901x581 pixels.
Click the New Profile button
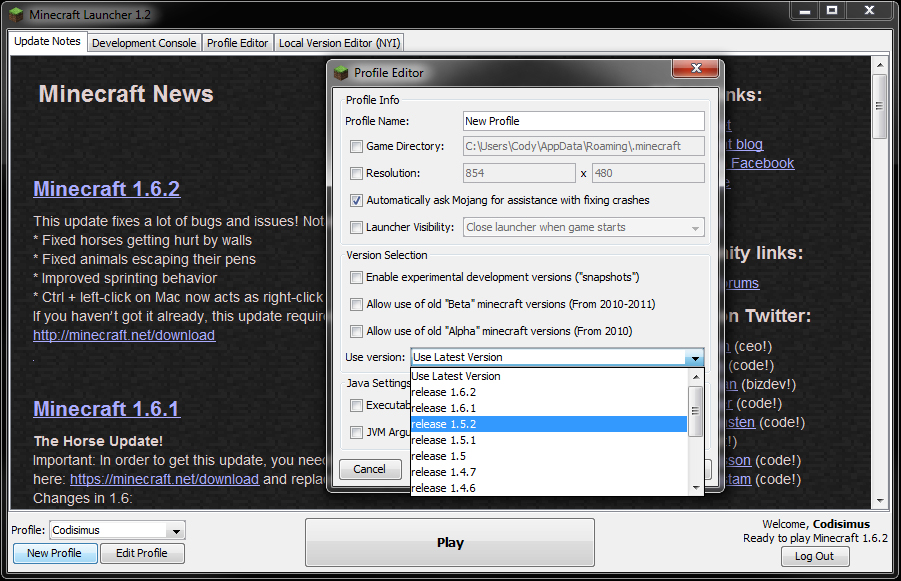(55, 553)
